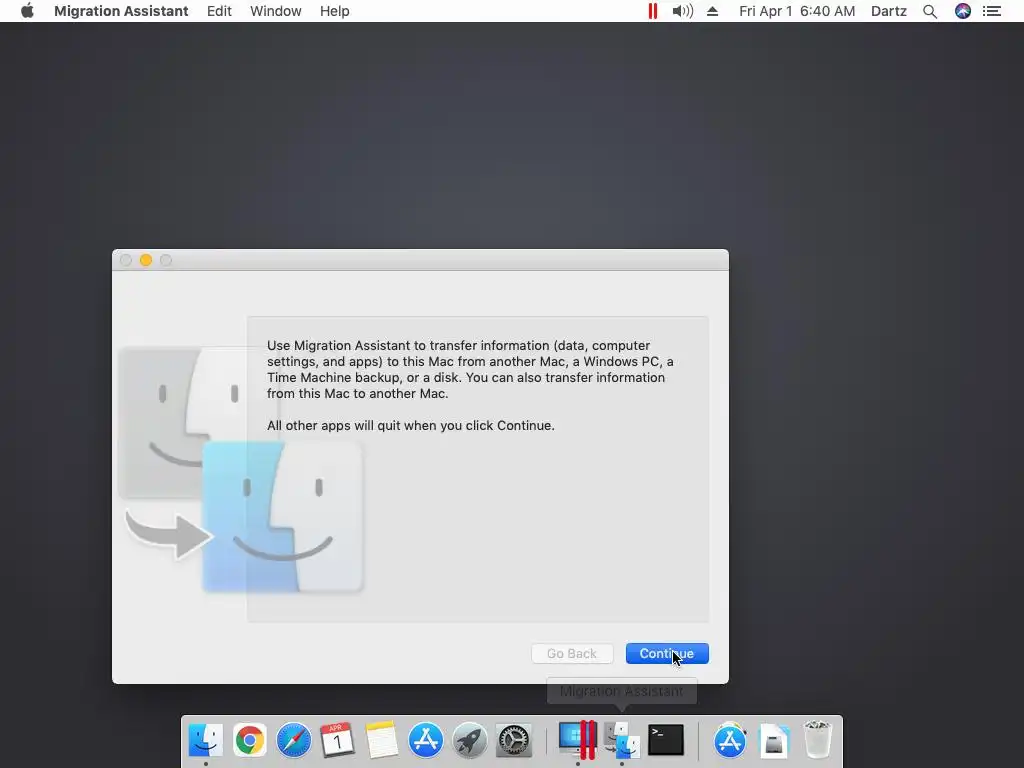This screenshot has width=1024, height=768.
Task: Open Terminal from the Dock
Action: click(x=665, y=740)
